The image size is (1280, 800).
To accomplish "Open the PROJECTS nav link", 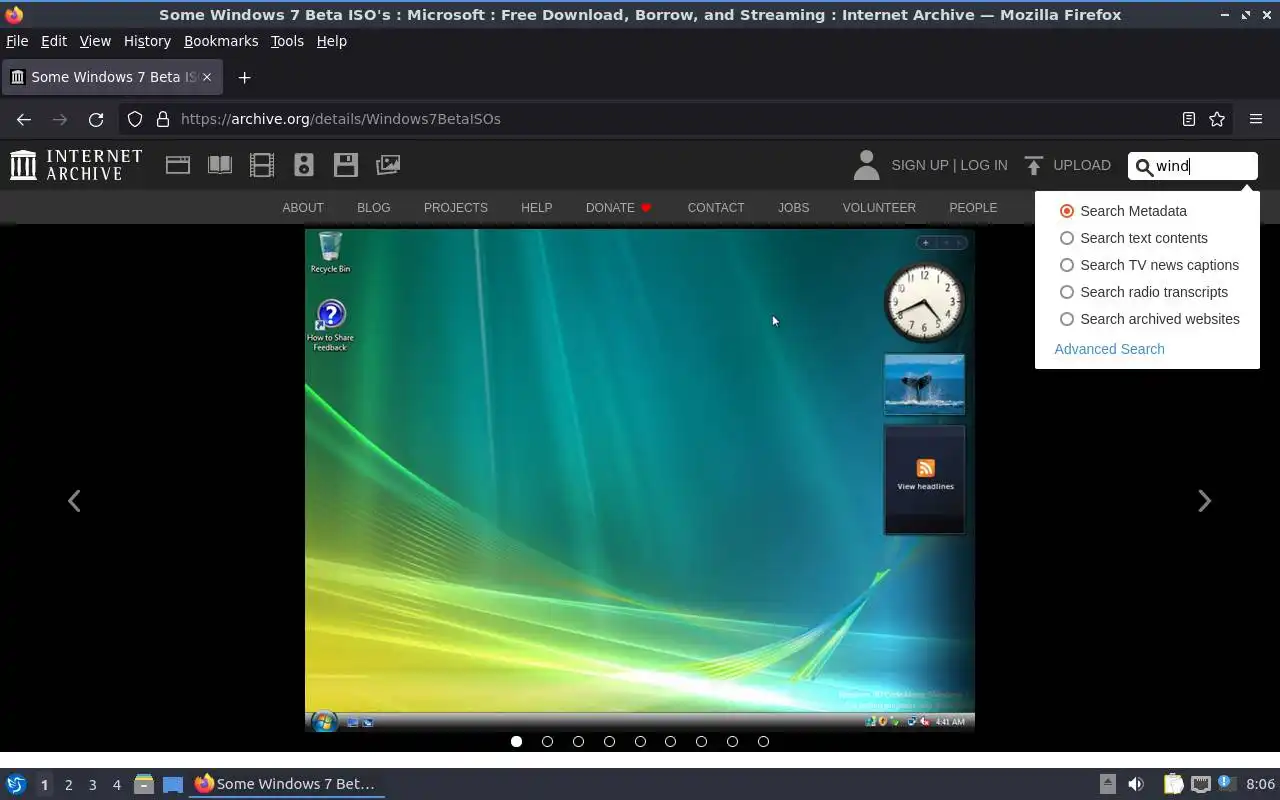I will [x=456, y=208].
